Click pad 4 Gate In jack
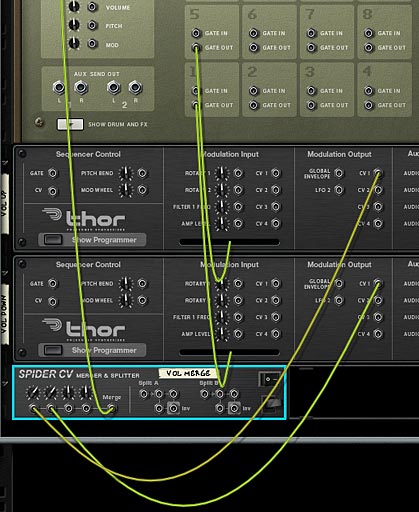The height and width of the screenshot is (512, 419). tap(368, 90)
